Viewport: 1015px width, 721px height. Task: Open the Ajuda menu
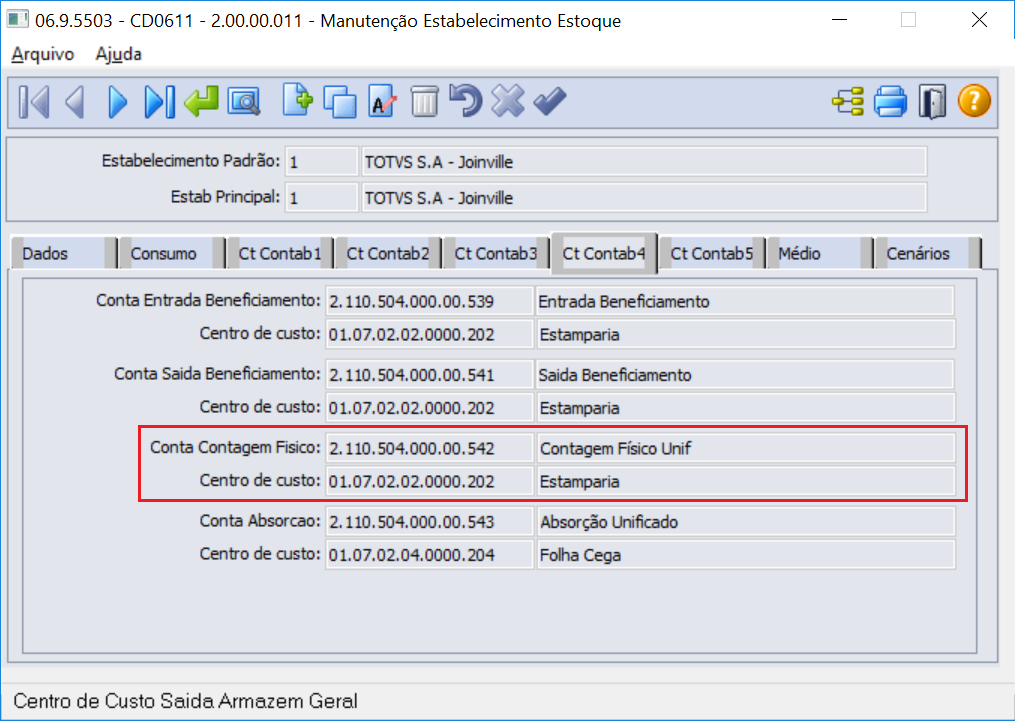[118, 54]
